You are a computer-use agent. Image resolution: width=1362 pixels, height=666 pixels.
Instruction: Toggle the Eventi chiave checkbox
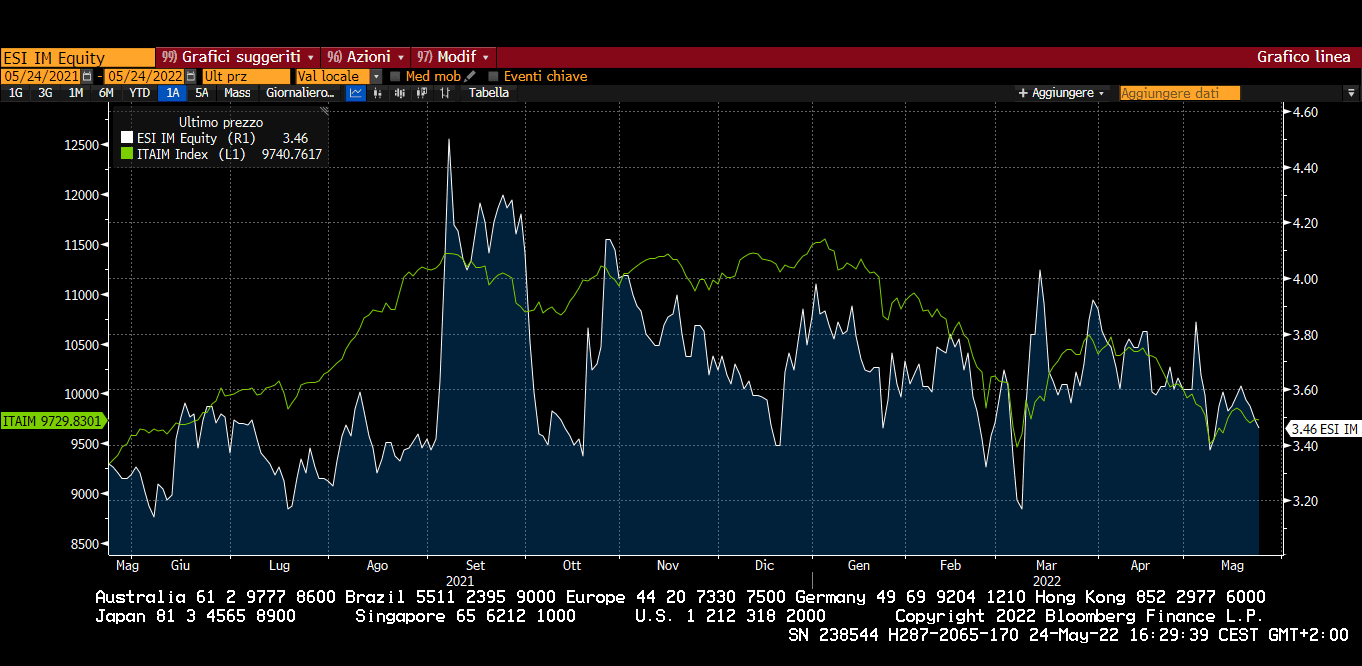[x=494, y=76]
